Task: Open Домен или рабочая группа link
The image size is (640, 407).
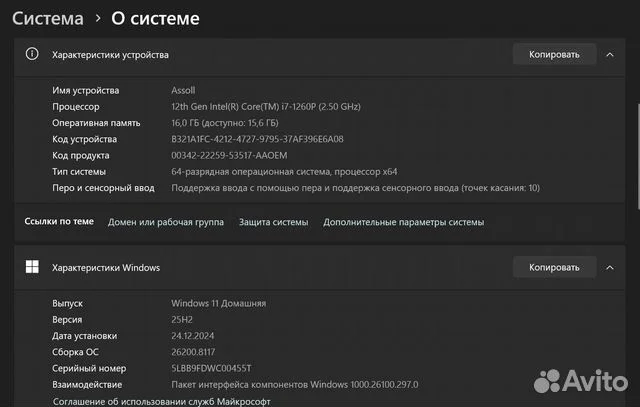Action: [166, 222]
